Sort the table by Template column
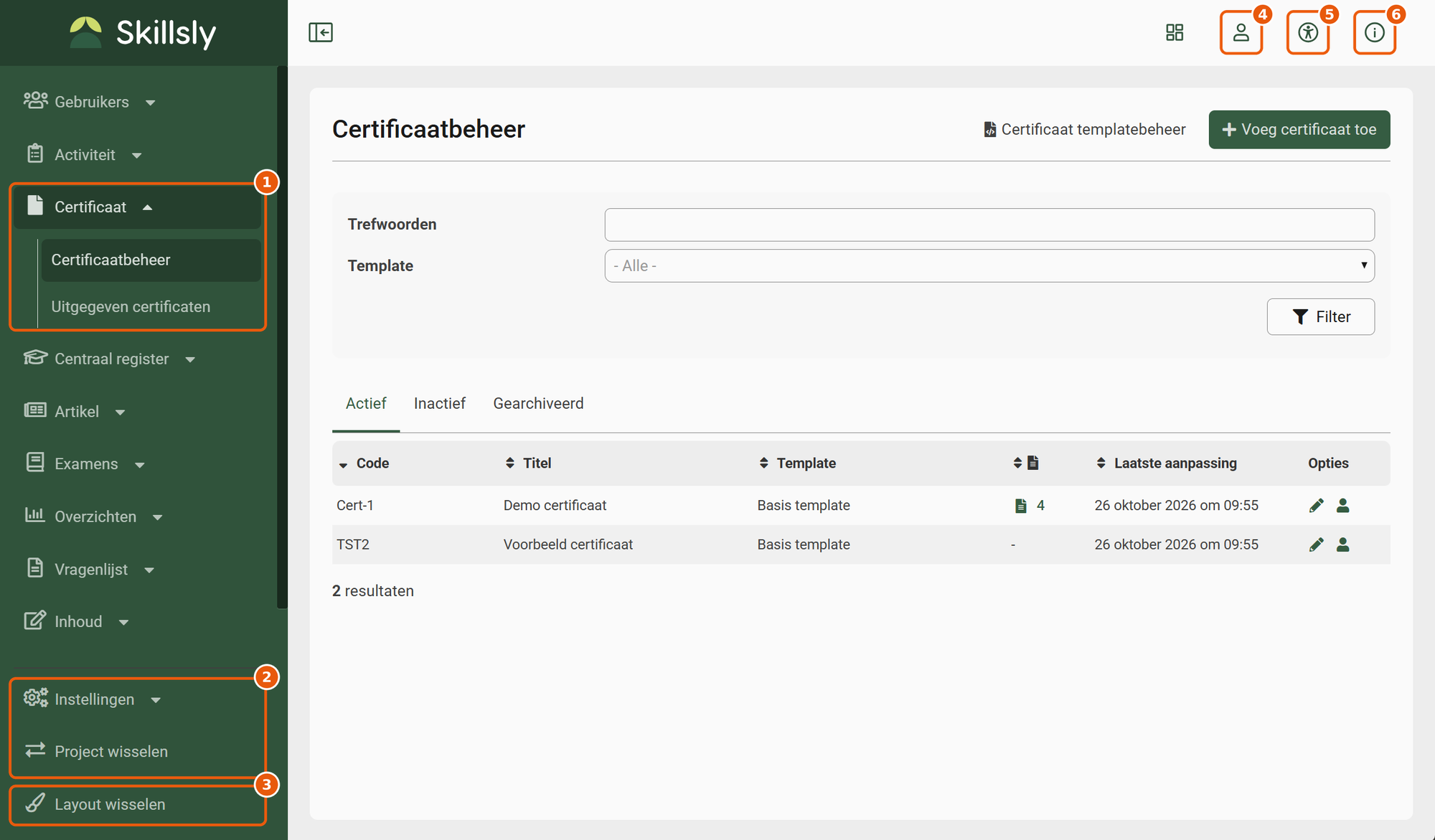This screenshot has width=1435, height=840. click(x=797, y=463)
